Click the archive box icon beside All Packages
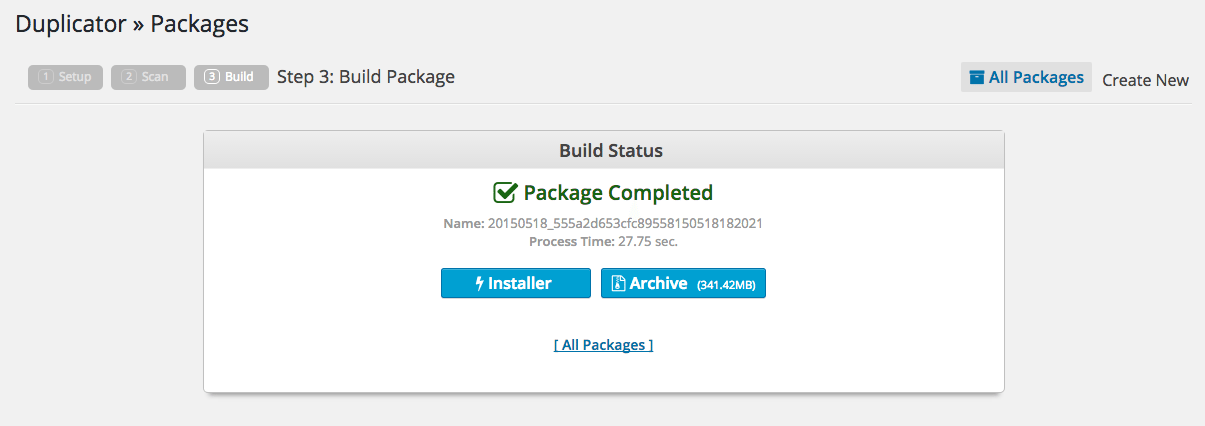Viewport: 1205px width, 426px height. (977, 77)
